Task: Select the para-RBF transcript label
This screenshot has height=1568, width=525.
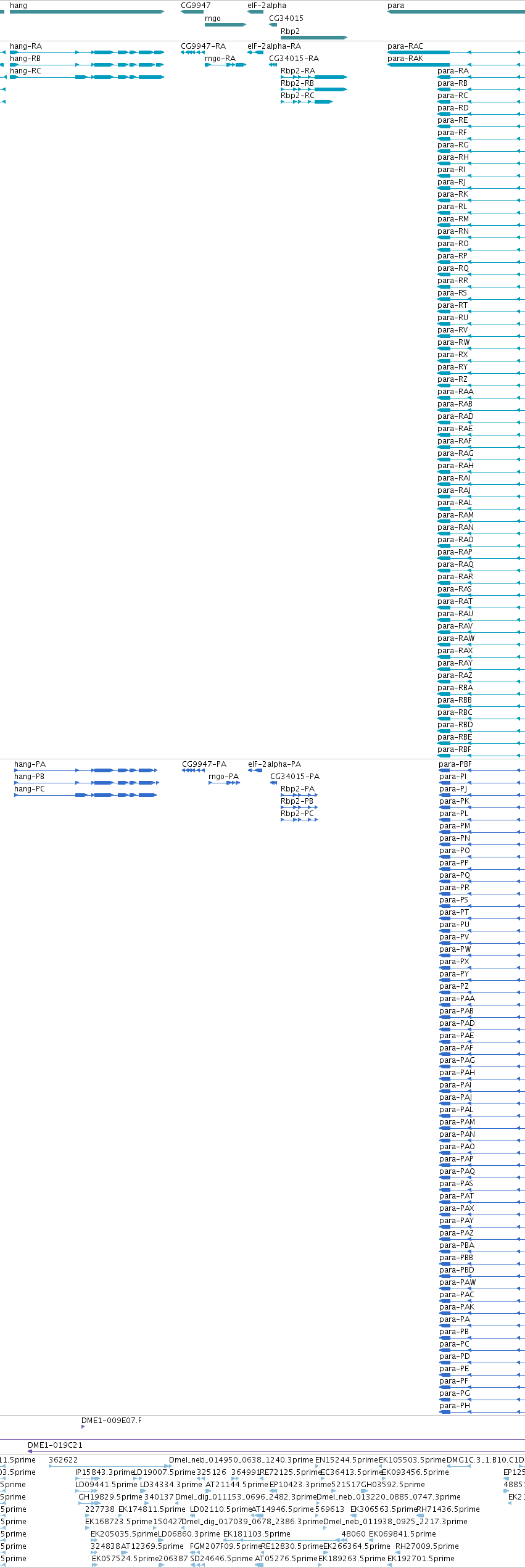Action: click(454, 749)
